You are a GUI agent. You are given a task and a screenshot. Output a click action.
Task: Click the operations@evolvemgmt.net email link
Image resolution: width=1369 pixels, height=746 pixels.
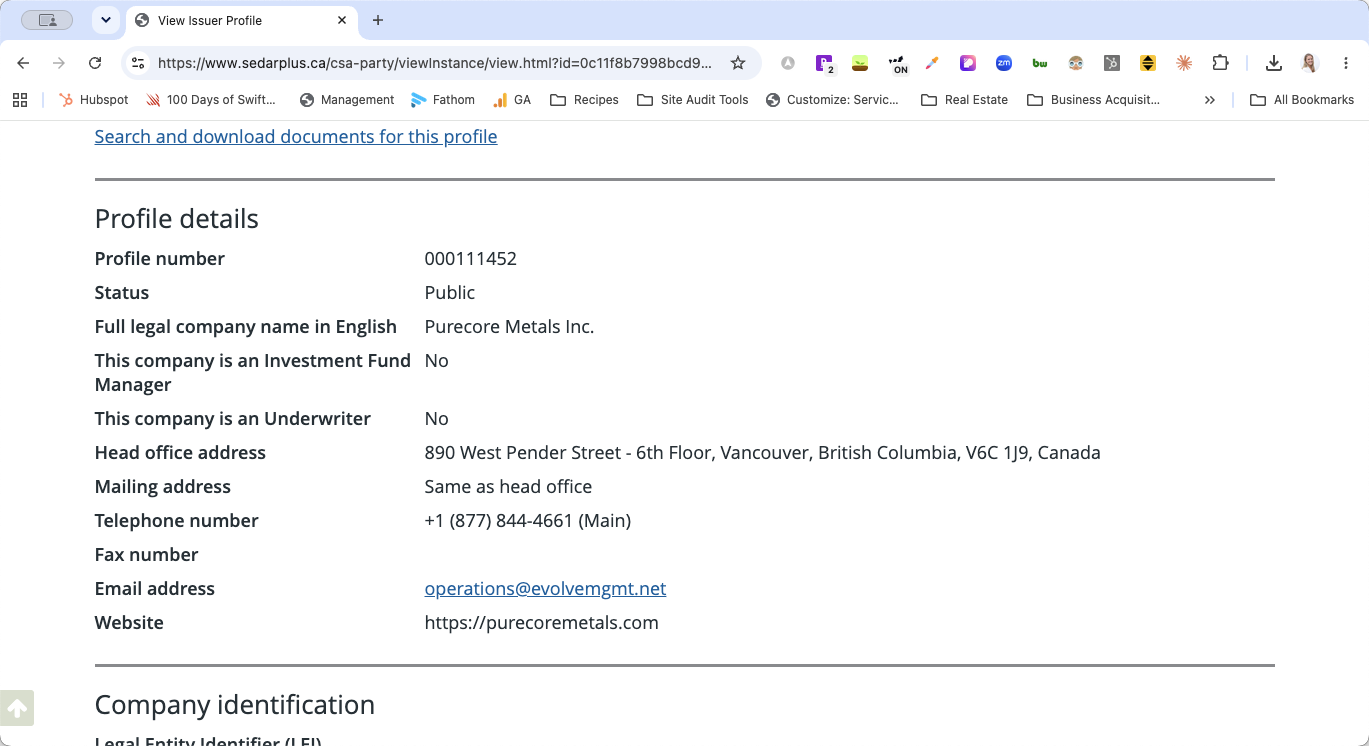coord(545,589)
